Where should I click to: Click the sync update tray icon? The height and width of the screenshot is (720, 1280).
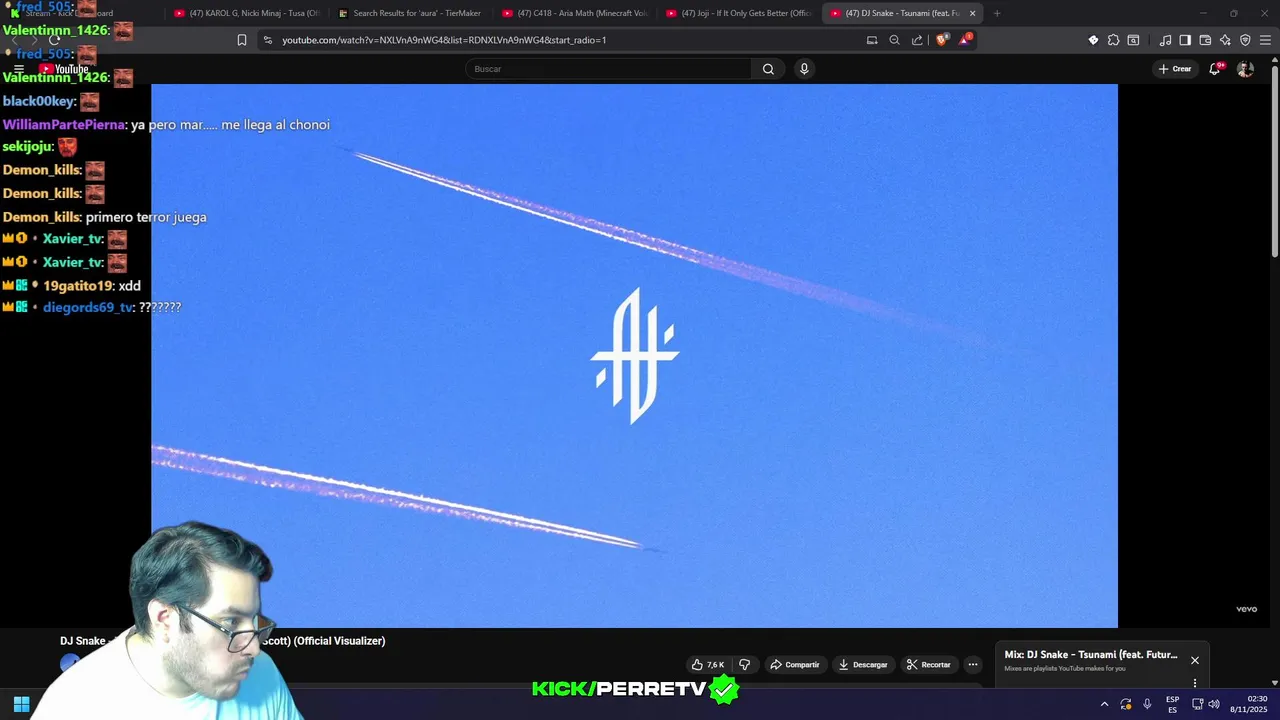tap(1126, 704)
